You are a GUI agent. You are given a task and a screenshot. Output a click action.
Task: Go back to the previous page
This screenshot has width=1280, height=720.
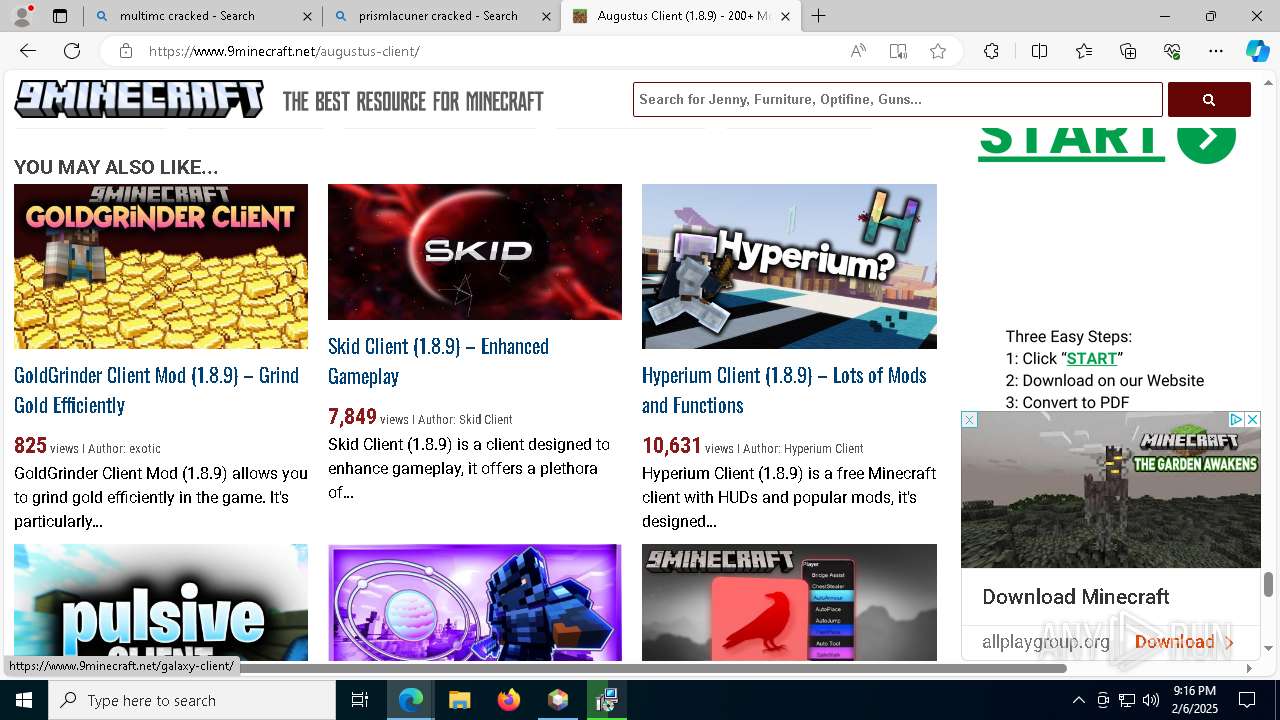pos(28,51)
